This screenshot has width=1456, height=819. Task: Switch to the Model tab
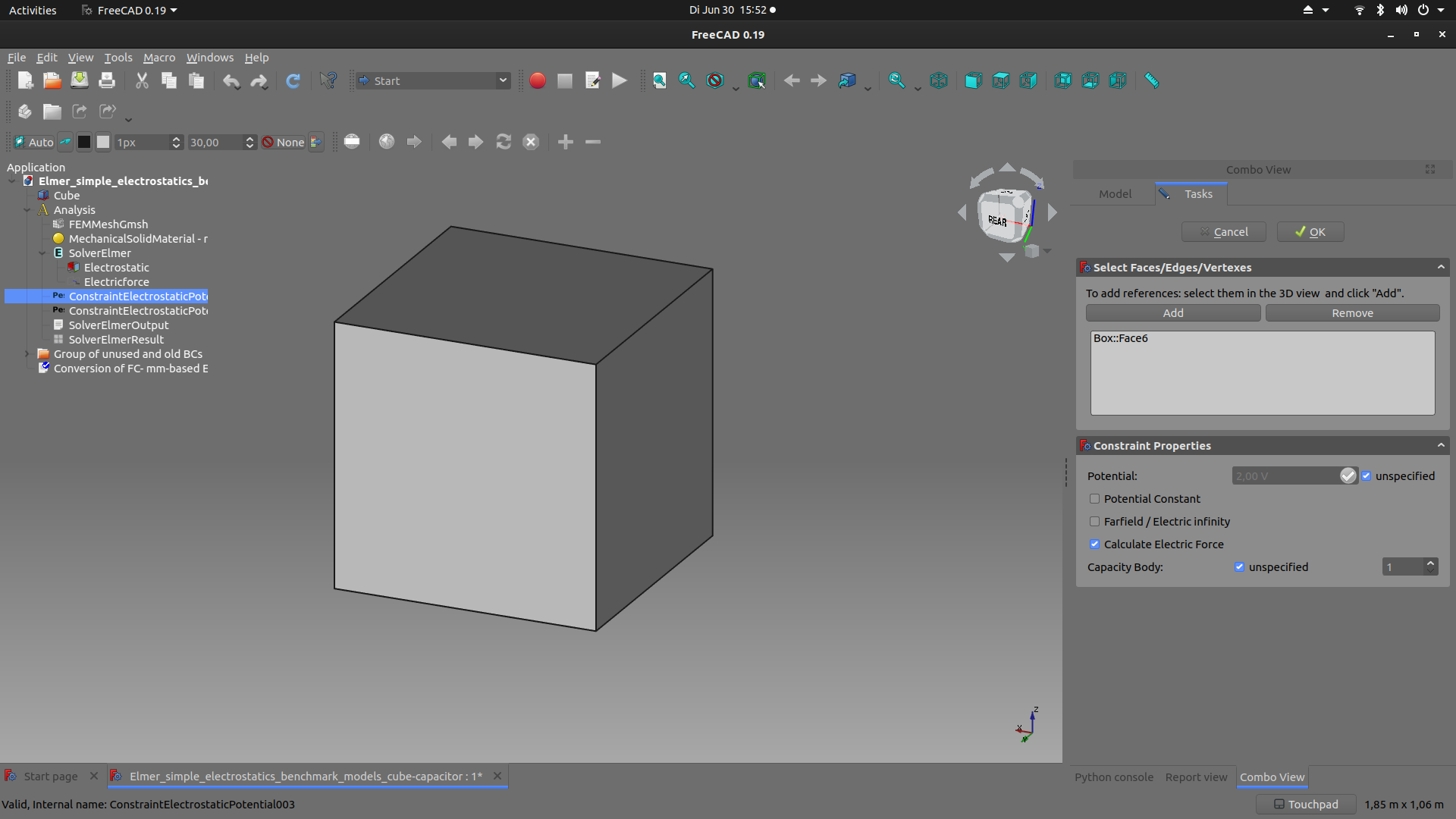pos(1114,194)
